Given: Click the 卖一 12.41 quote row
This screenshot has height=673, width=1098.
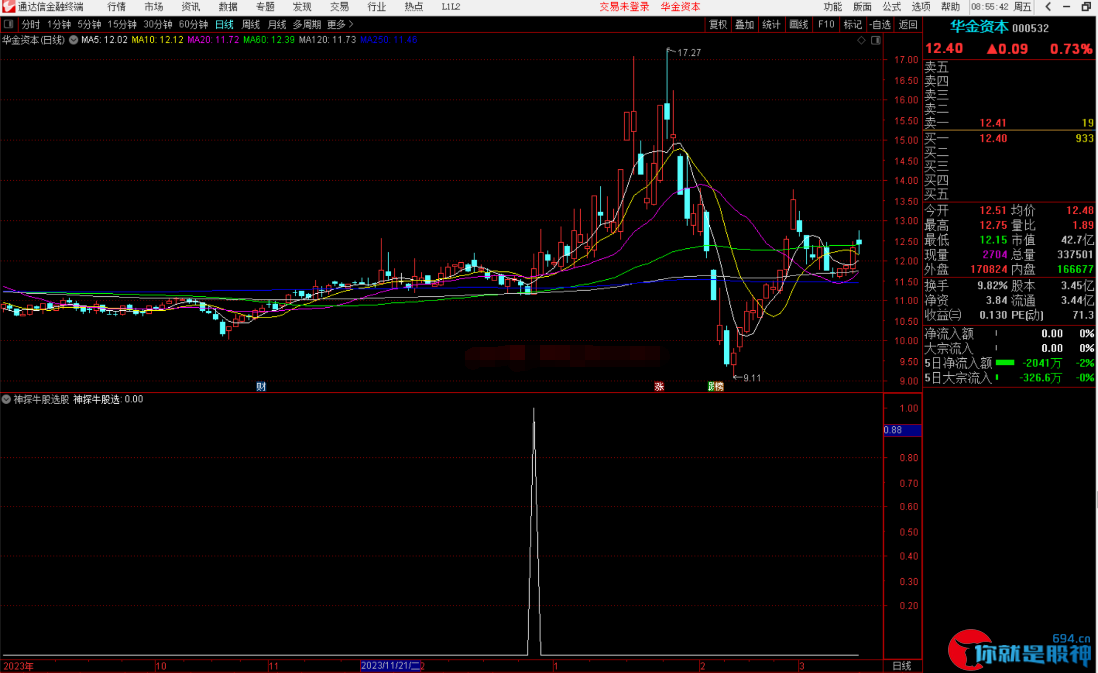Looking at the screenshot, I should [1009, 123].
